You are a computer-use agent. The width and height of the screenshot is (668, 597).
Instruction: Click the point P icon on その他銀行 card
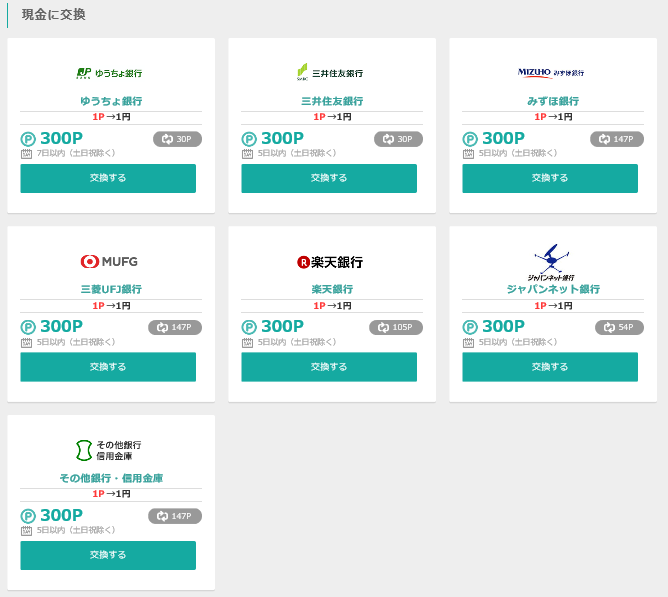pos(28,516)
